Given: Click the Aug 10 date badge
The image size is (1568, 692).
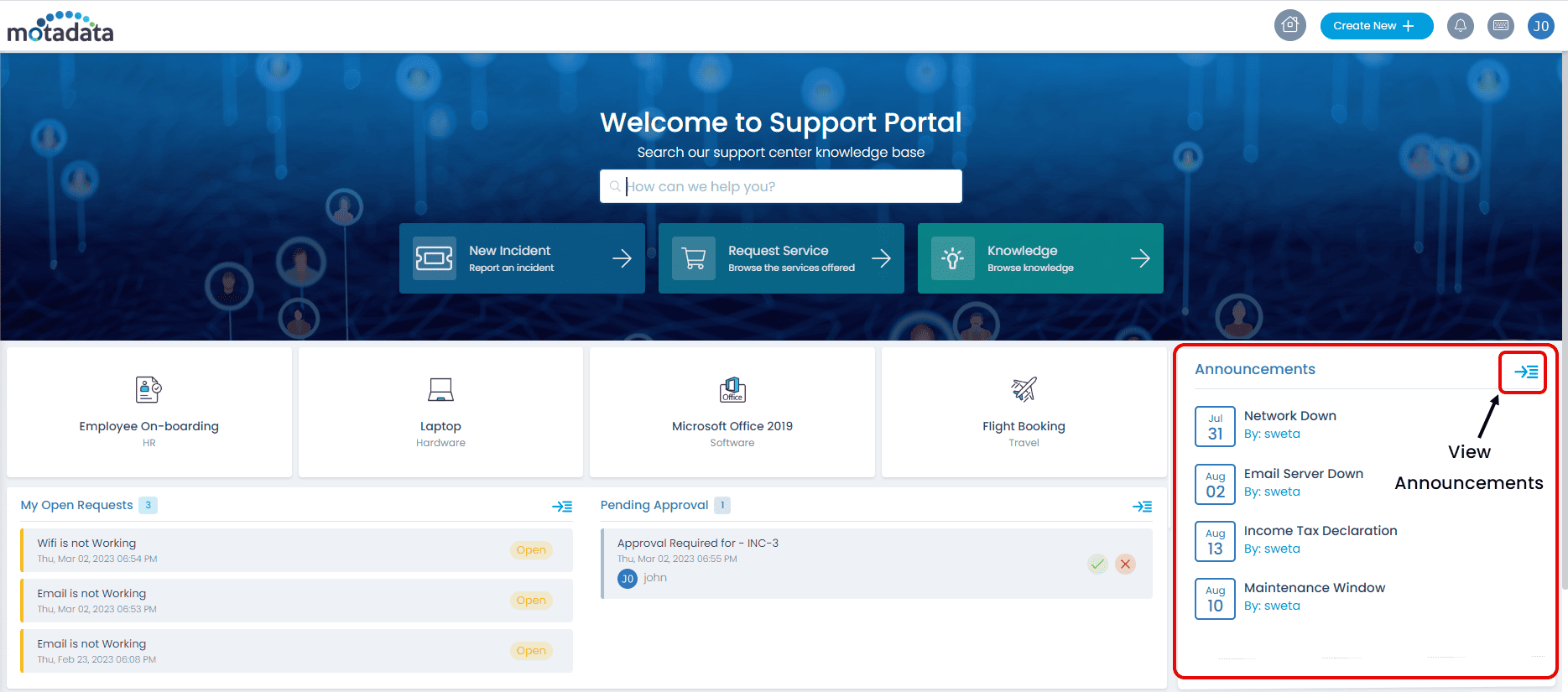Looking at the screenshot, I should (x=1215, y=599).
